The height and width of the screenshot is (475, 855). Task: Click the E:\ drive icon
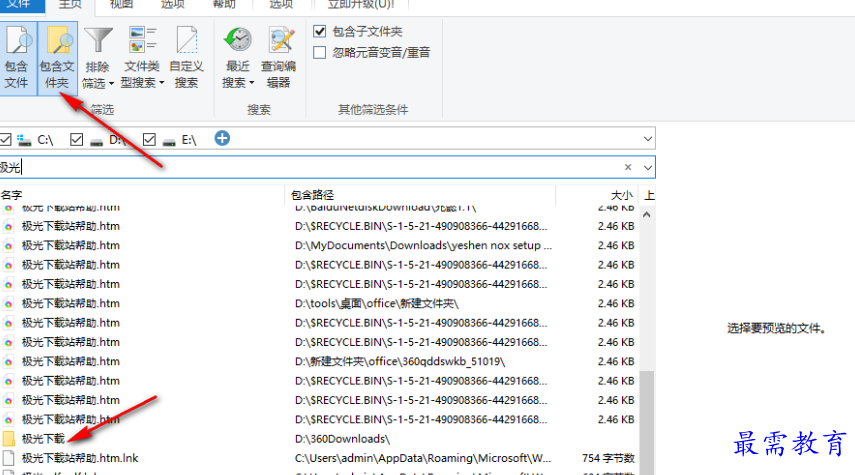[169, 141]
